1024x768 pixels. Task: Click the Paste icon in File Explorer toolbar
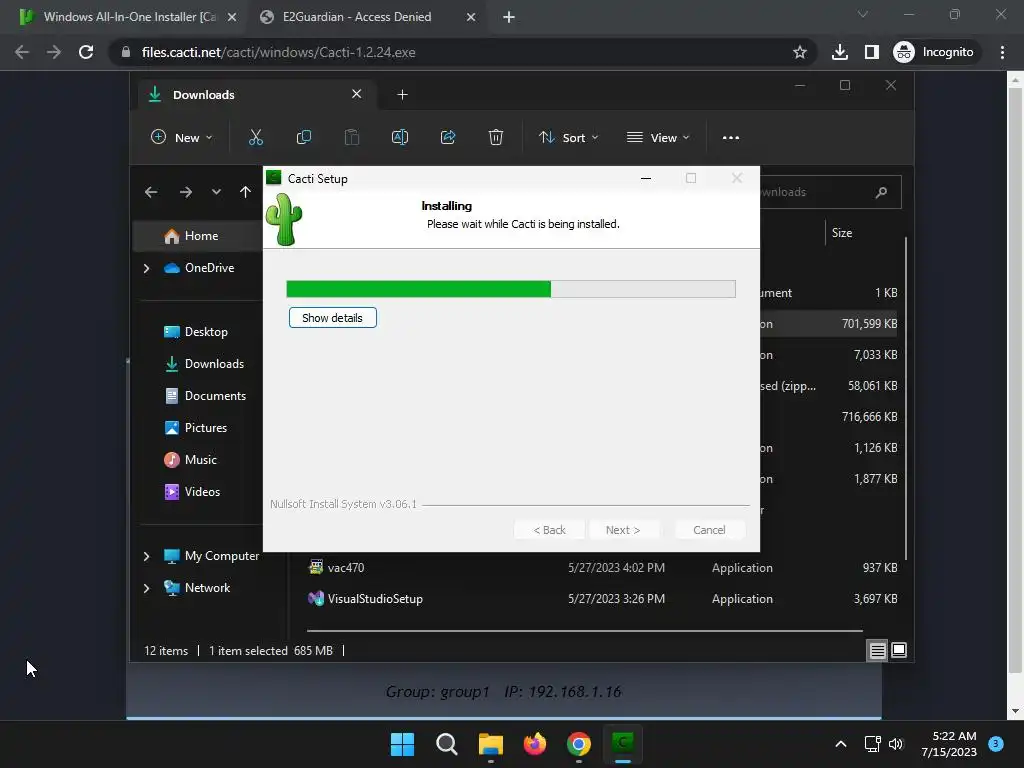pos(351,137)
